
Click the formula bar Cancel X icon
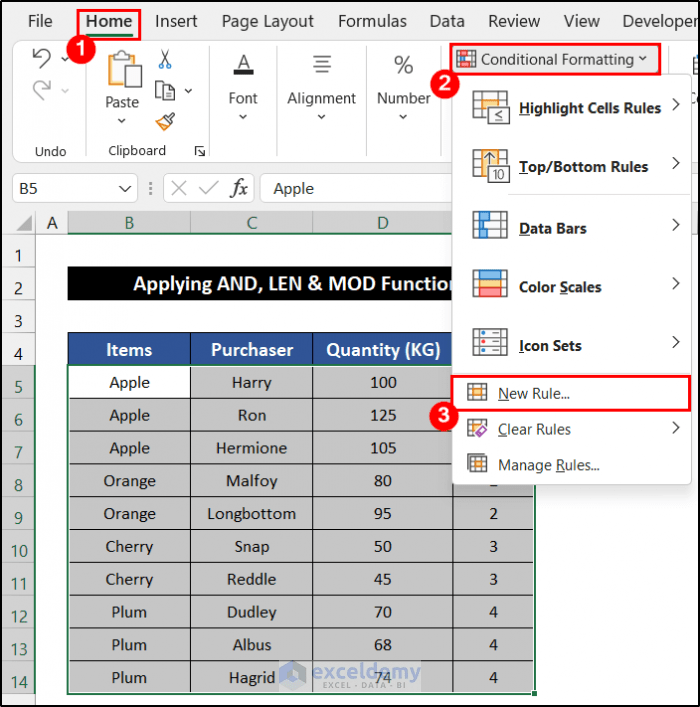(x=179, y=188)
